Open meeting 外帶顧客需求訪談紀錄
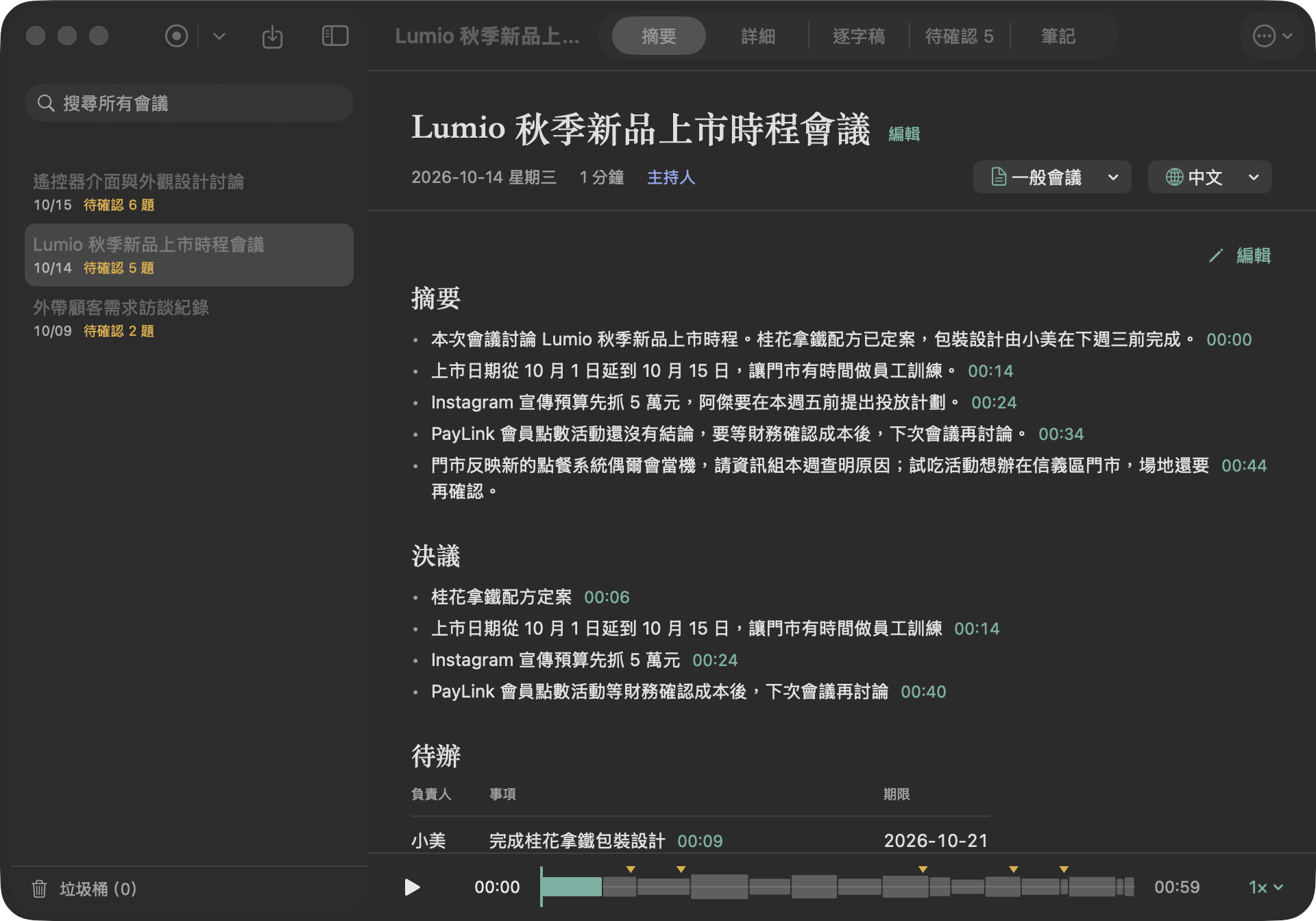Screen dimensions: 1316x921 click(189, 318)
